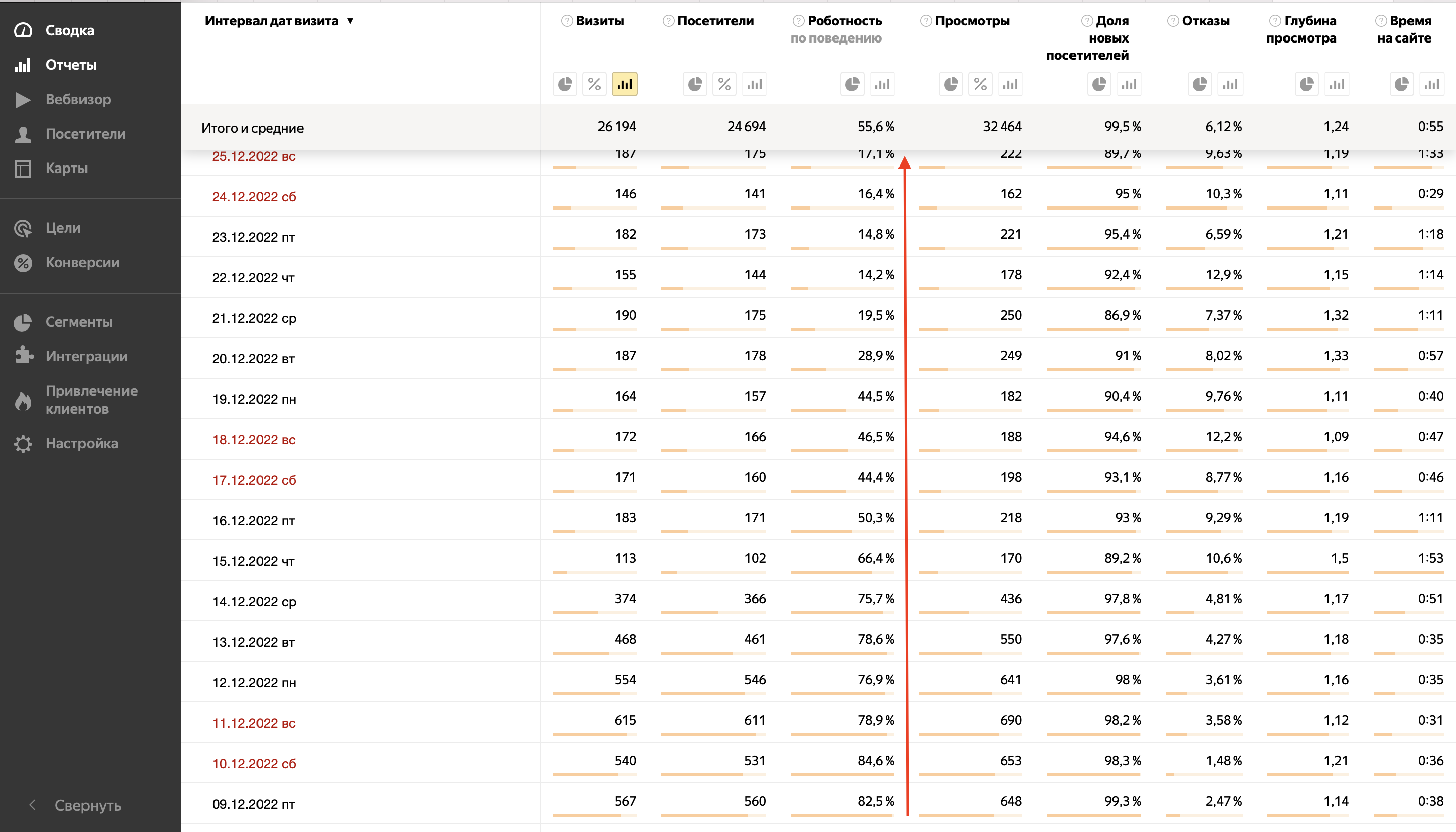The image size is (1456, 832).
Task: Toggle percent view for Посетители column
Action: [x=724, y=85]
